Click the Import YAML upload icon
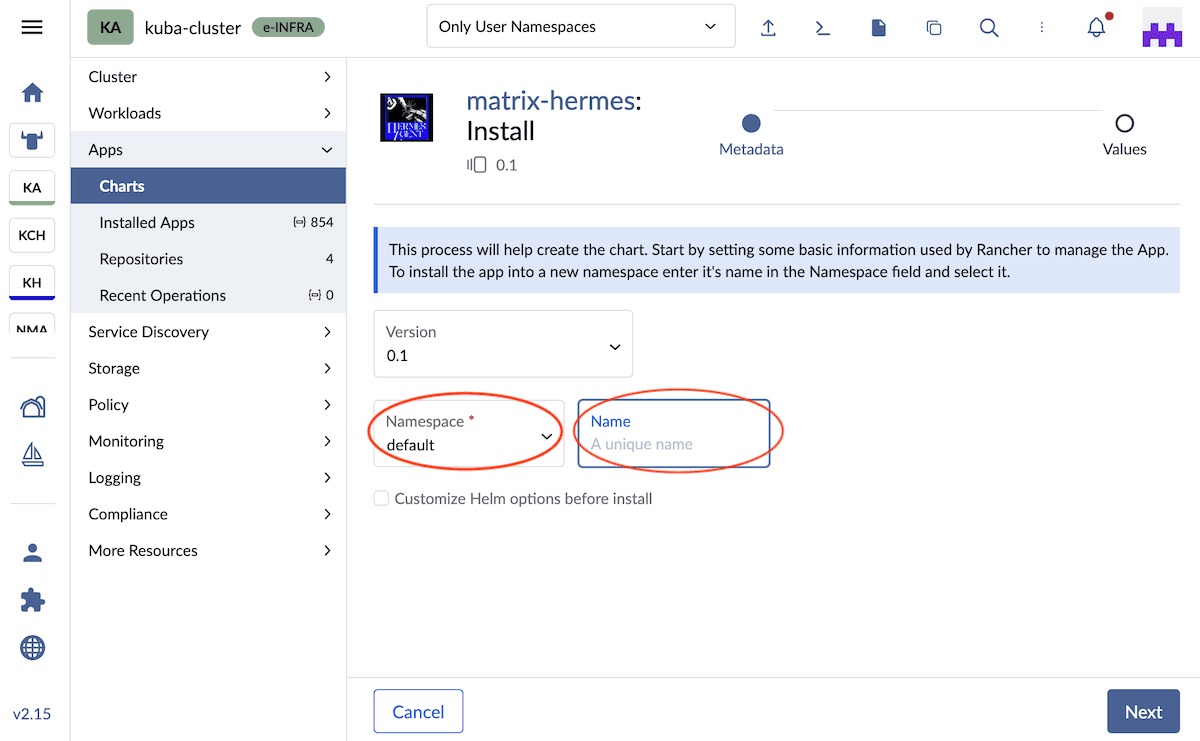This screenshot has height=741, width=1200. [768, 28]
